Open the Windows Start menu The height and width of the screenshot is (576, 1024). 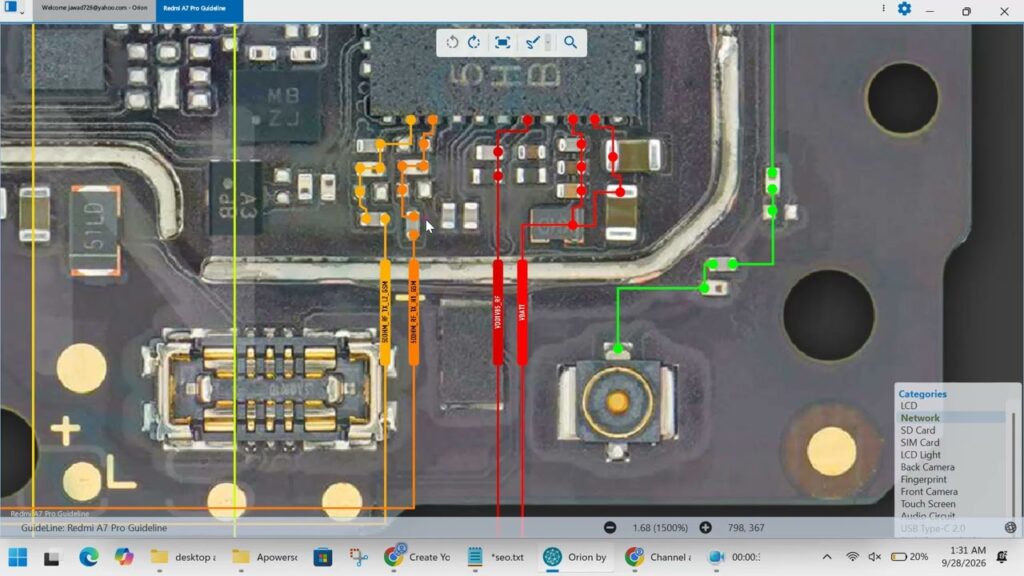tap(18, 557)
